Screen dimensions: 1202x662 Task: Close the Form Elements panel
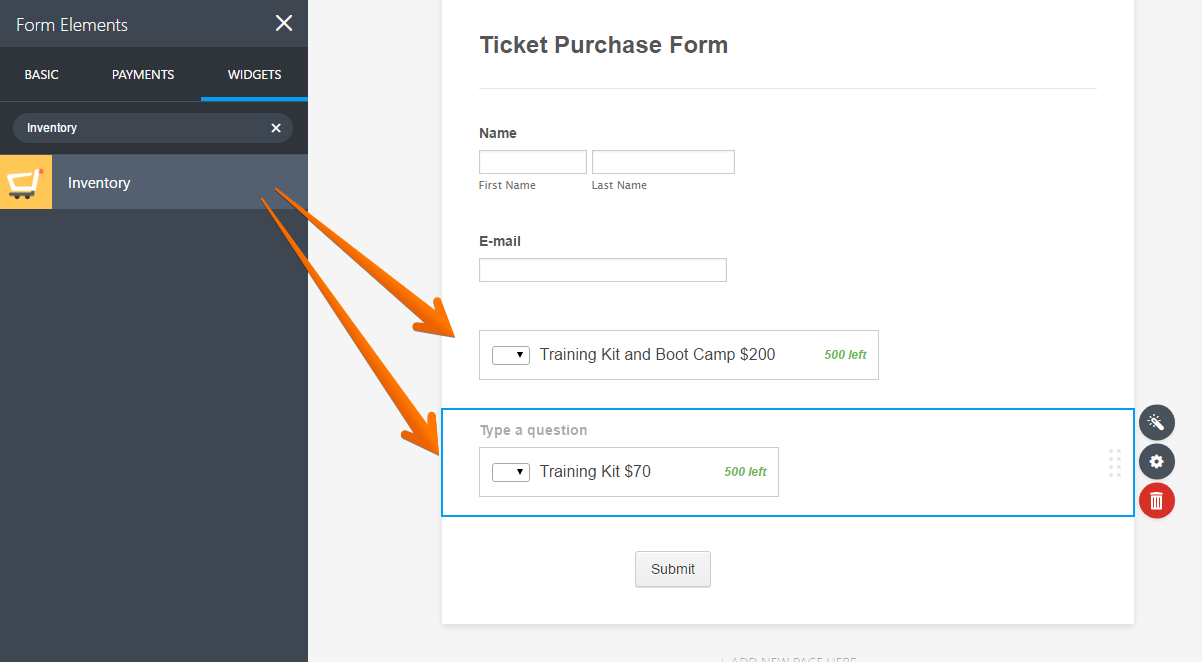coord(284,23)
